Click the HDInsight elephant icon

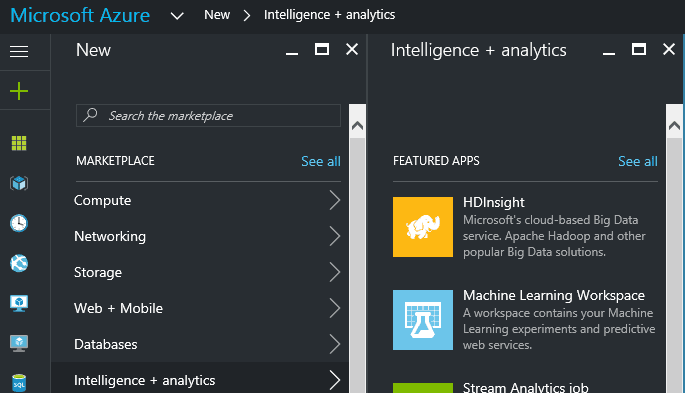pos(423,227)
